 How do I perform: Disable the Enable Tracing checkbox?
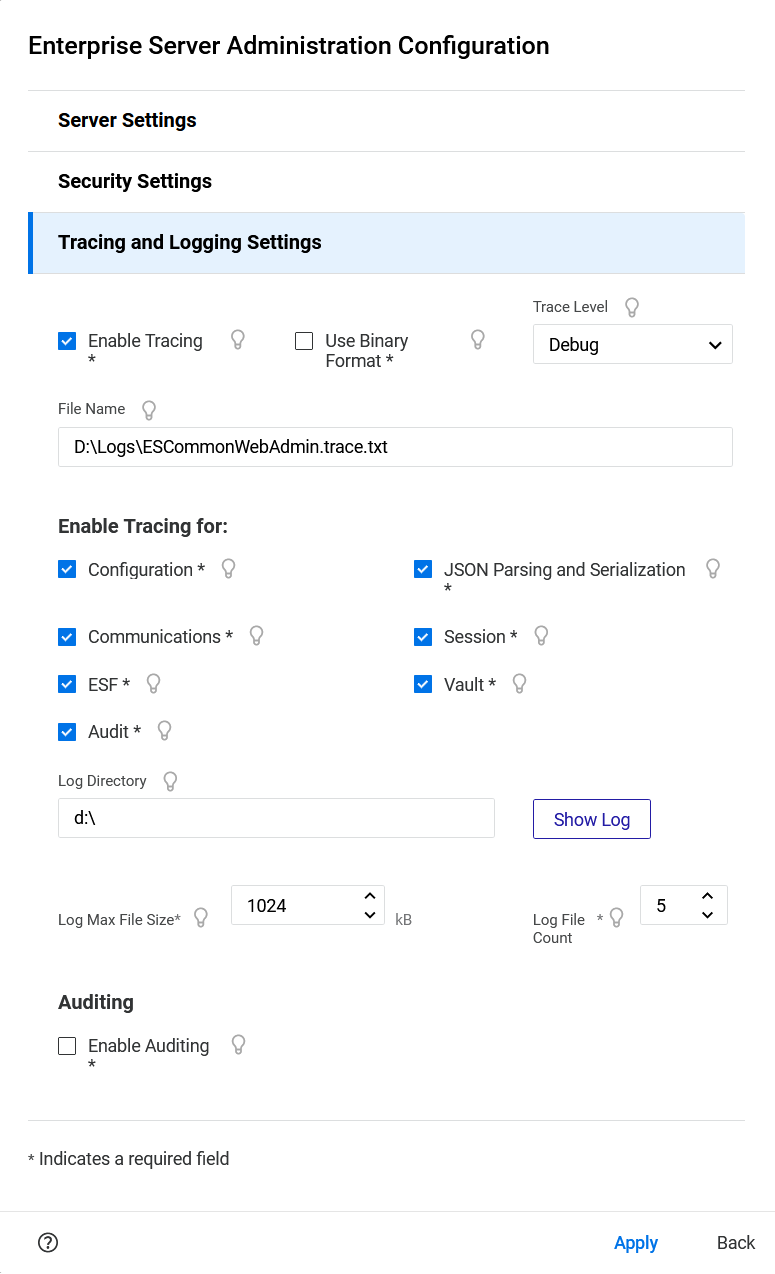pyautogui.click(x=66, y=340)
